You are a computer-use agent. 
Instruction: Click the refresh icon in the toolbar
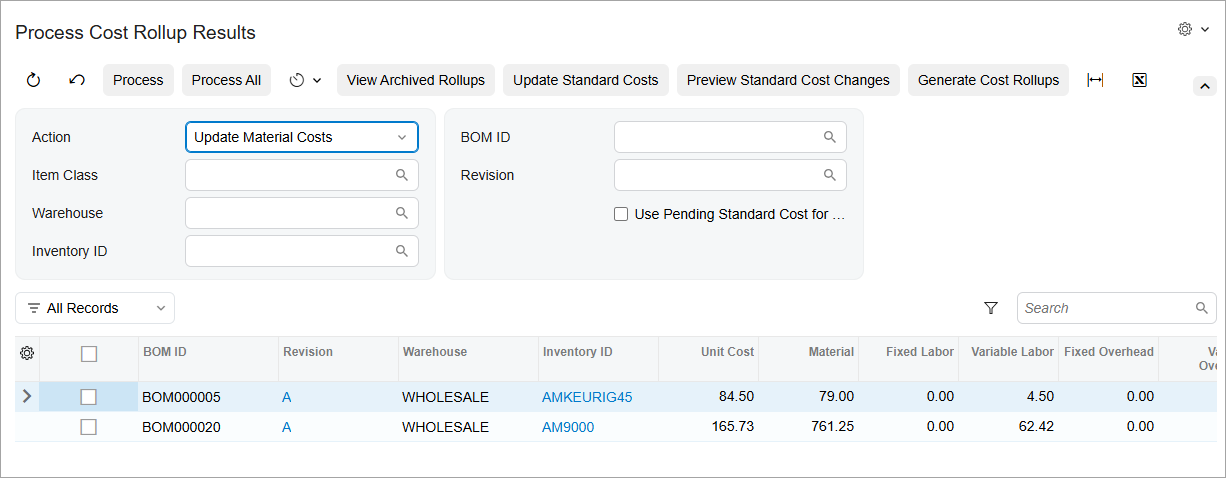[x=33, y=80]
